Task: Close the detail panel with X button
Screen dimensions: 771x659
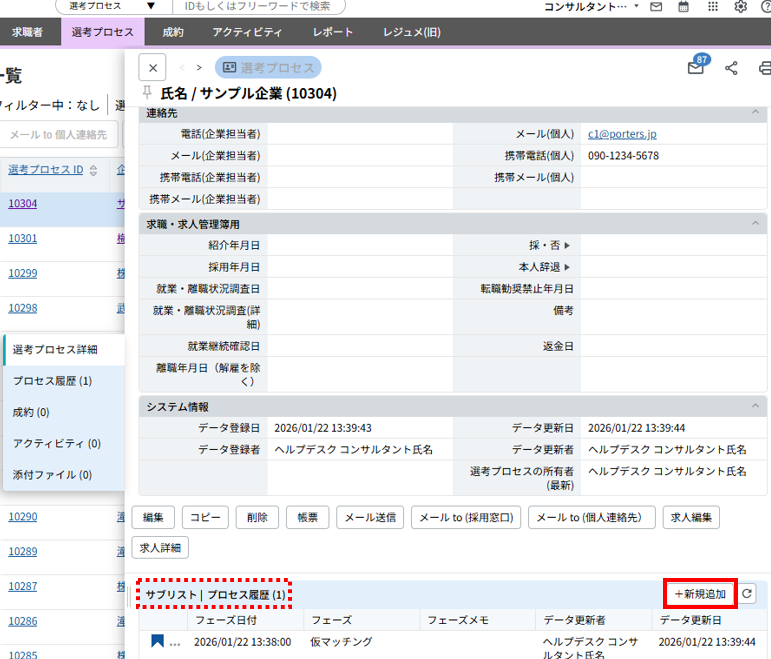Action: [152, 68]
